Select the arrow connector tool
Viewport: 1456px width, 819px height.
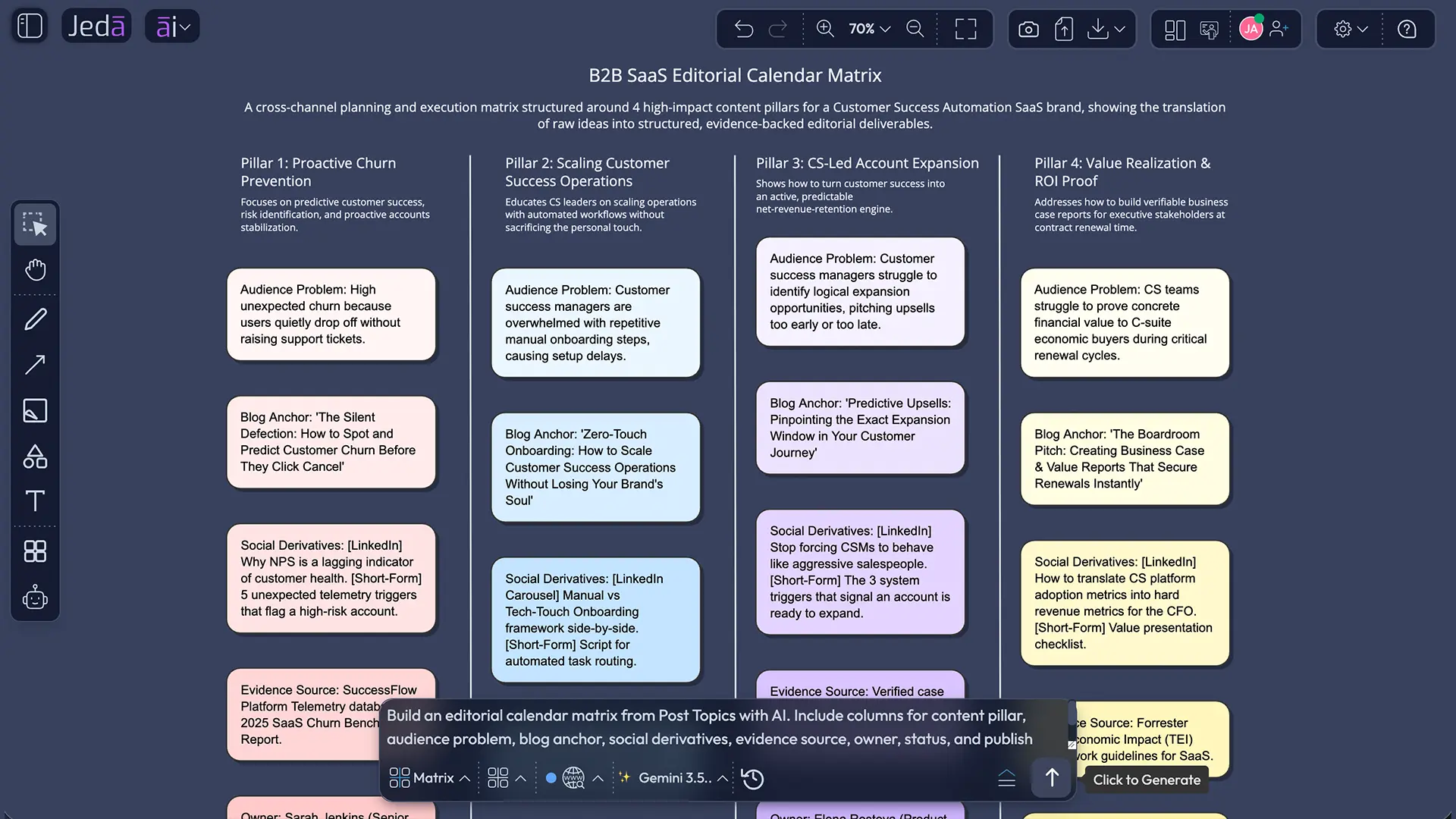coord(35,365)
